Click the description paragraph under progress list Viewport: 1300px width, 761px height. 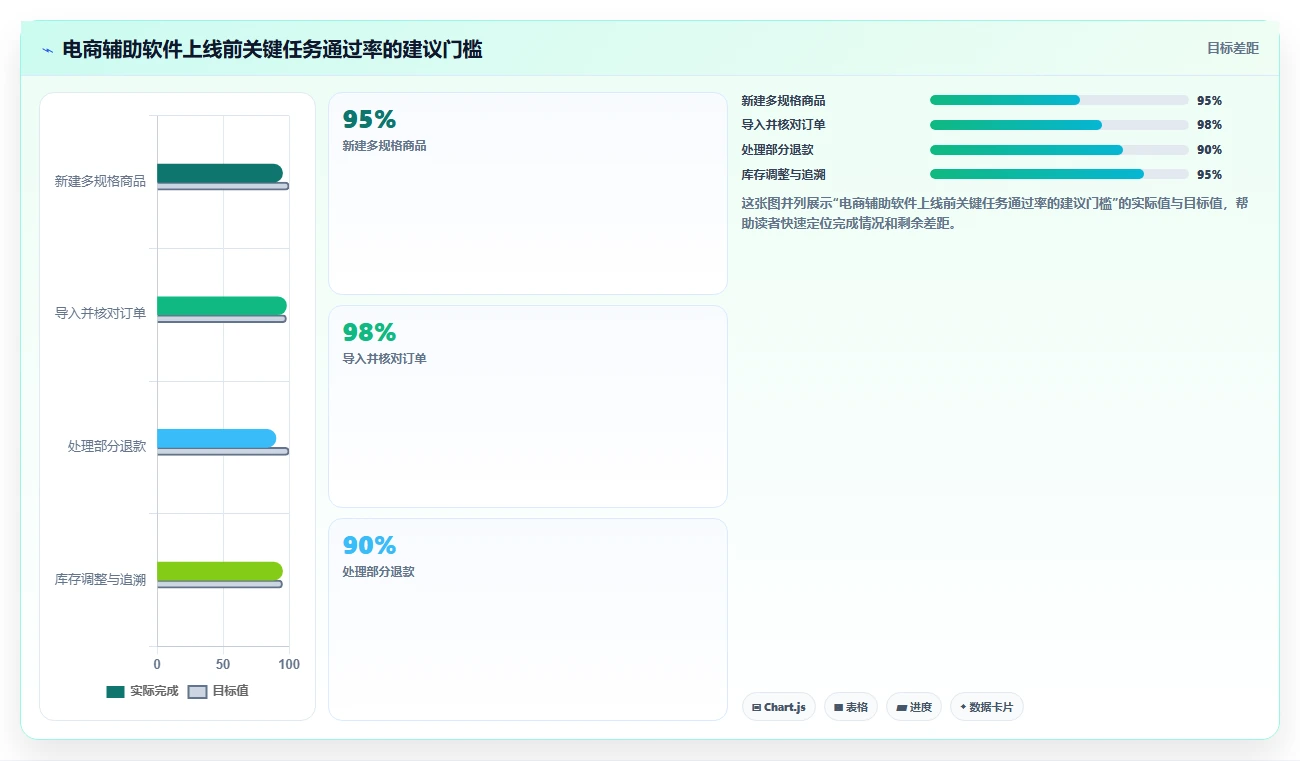point(995,213)
